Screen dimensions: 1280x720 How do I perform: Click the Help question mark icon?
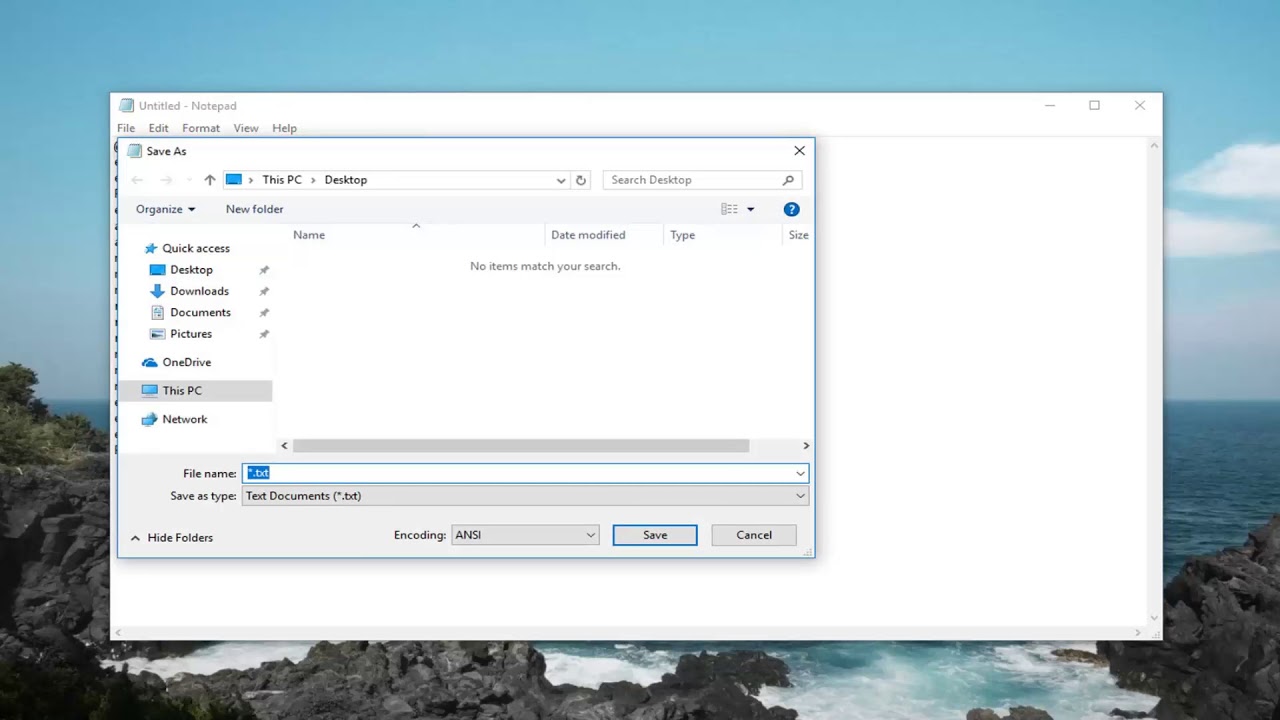(x=791, y=209)
